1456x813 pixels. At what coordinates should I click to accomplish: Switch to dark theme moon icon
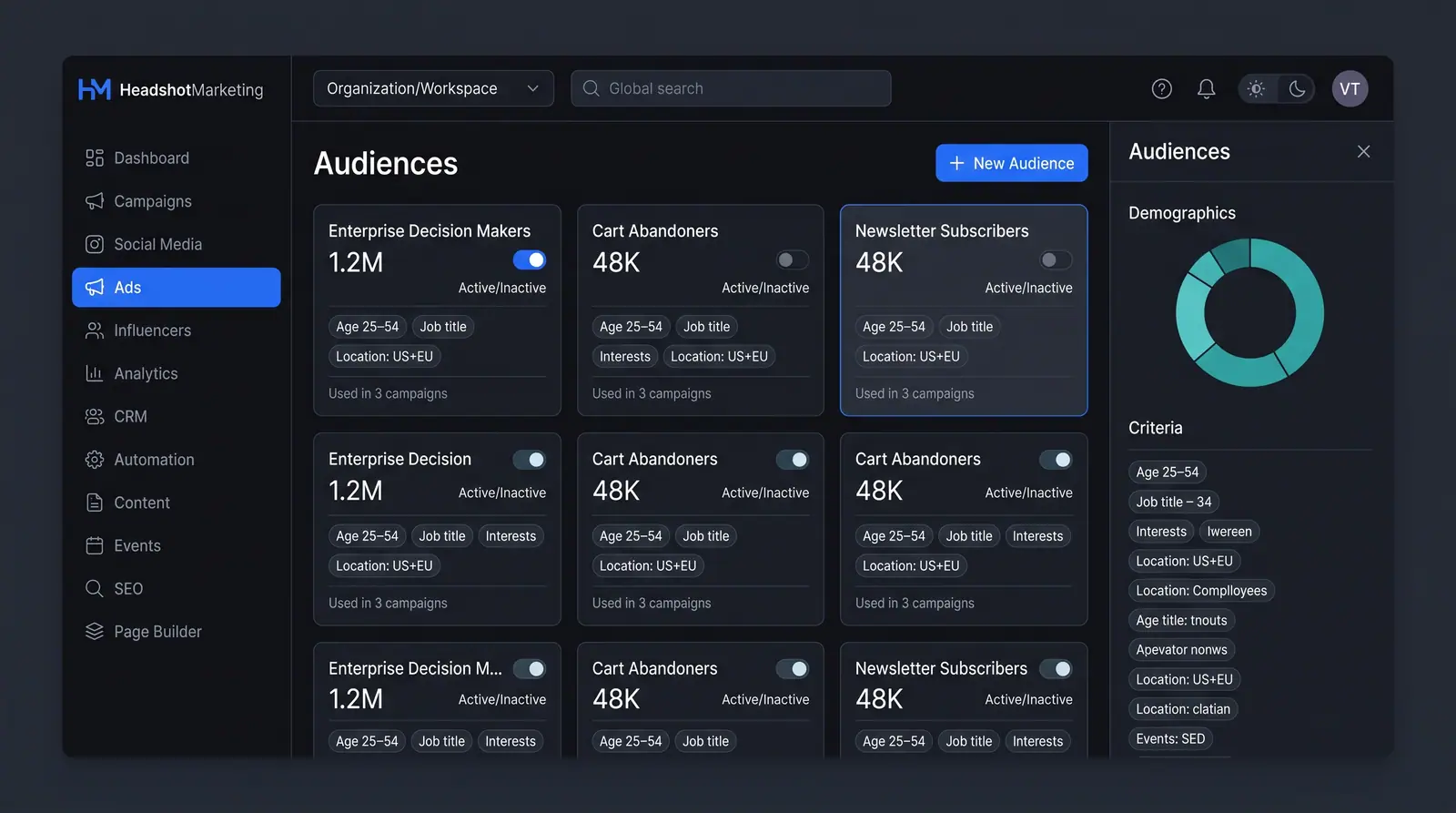click(x=1297, y=88)
